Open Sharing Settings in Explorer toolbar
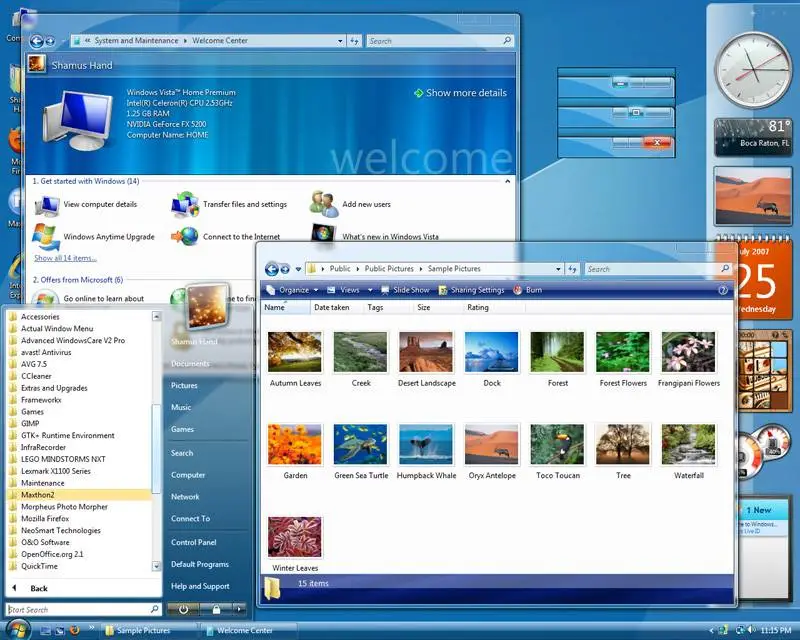The width and height of the screenshot is (800, 640). click(471, 290)
